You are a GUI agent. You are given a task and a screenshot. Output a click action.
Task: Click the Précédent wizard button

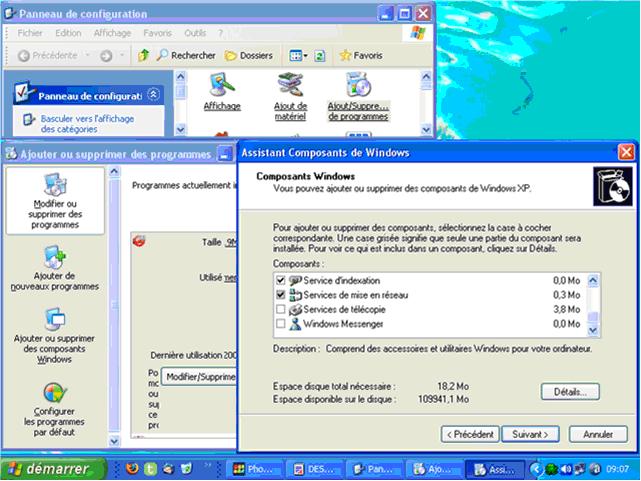(x=470, y=434)
